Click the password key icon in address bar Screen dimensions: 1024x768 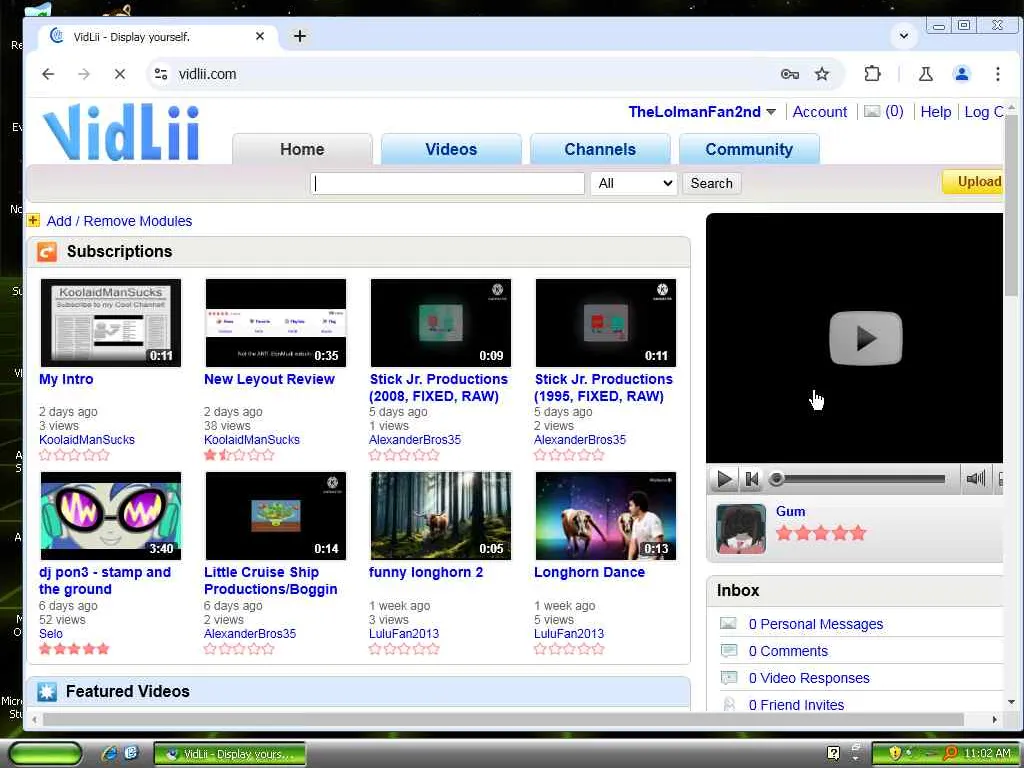pyautogui.click(x=790, y=74)
